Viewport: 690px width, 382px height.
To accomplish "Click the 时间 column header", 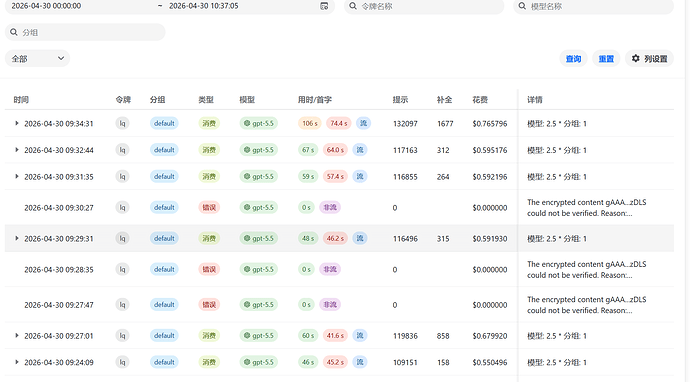I will click(21, 99).
